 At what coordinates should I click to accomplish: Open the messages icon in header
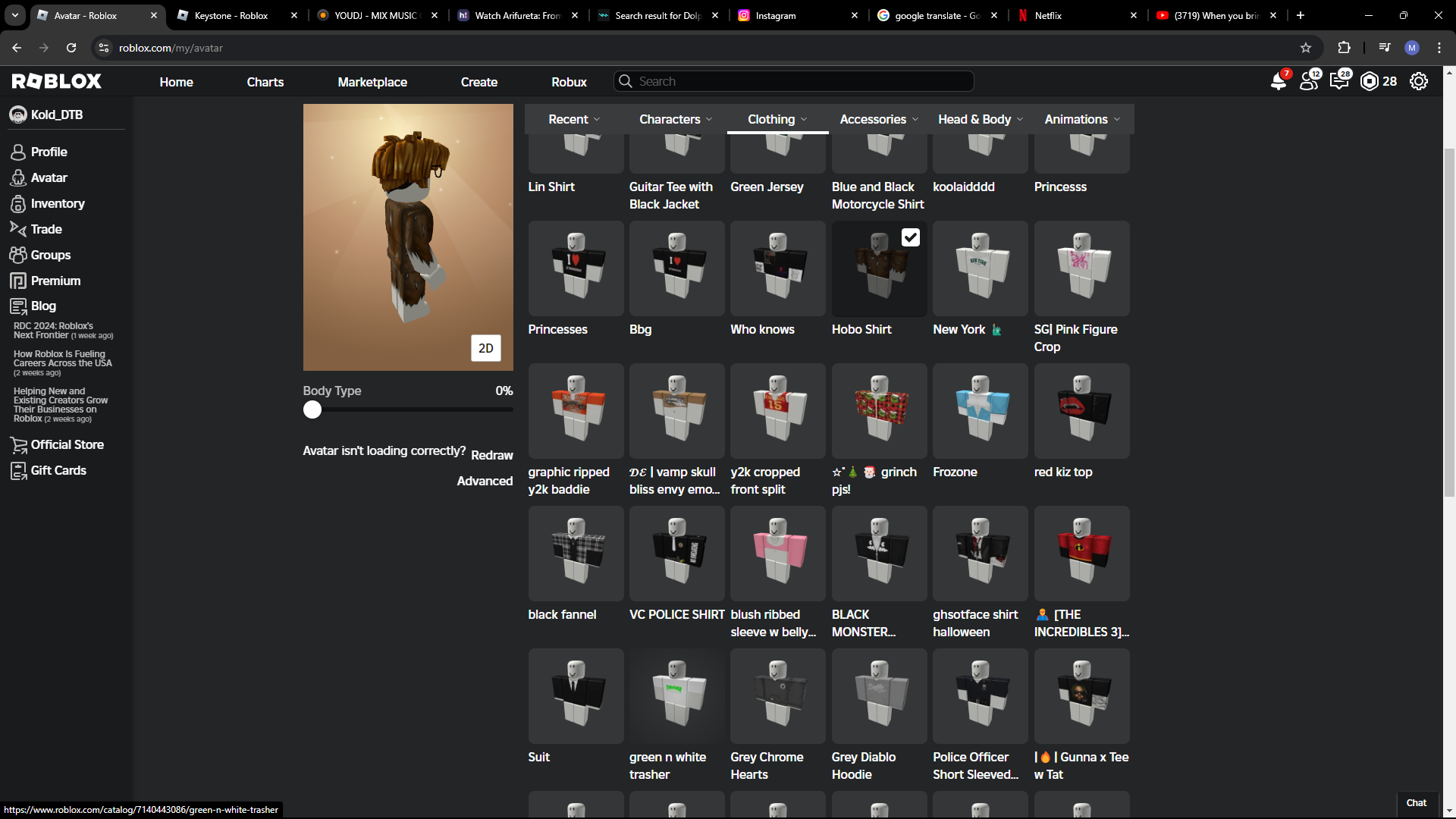1340,81
